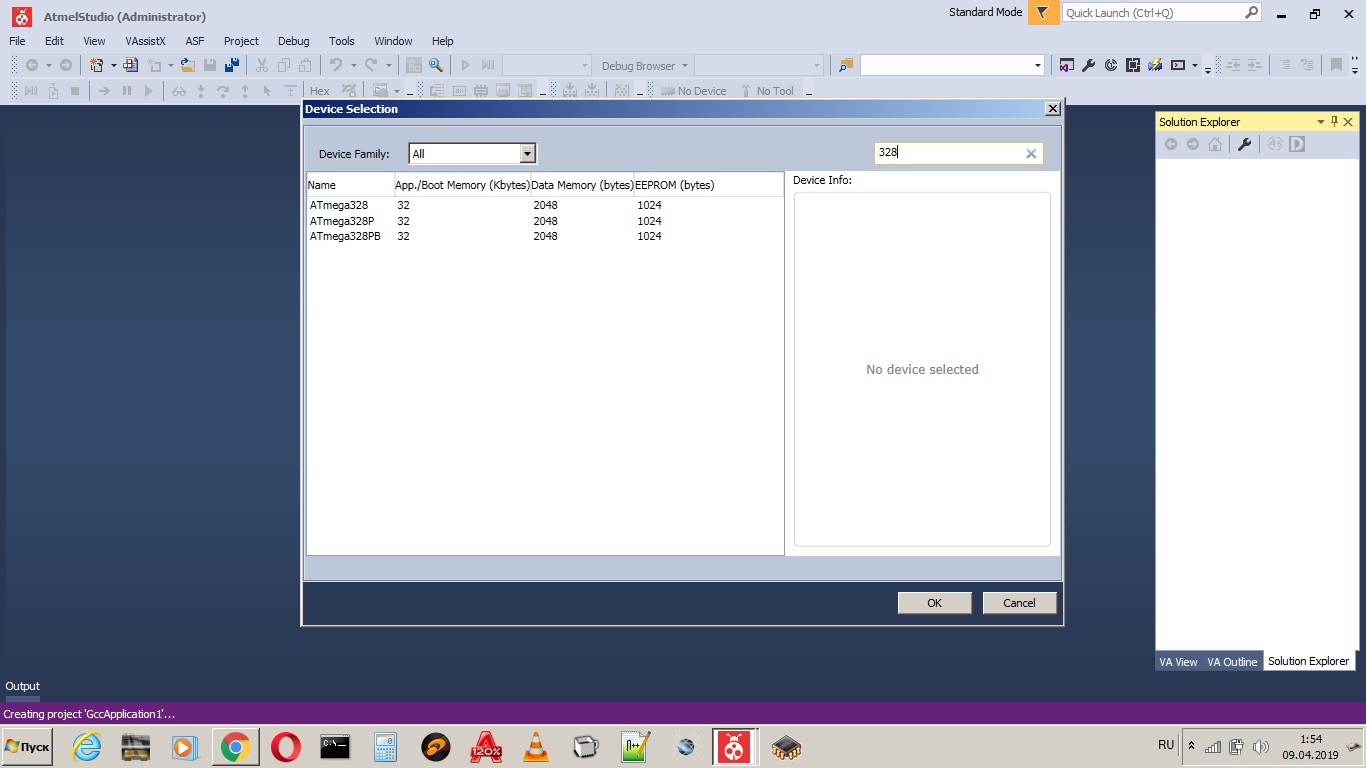1366x768 pixels.
Task: Click the Open File folder icon
Action: (x=187, y=65)
